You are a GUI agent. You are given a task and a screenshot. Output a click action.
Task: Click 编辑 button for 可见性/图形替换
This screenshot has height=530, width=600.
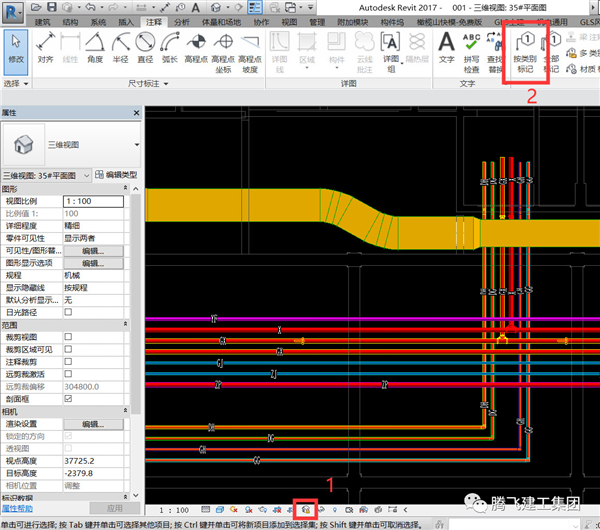(92, 251)
